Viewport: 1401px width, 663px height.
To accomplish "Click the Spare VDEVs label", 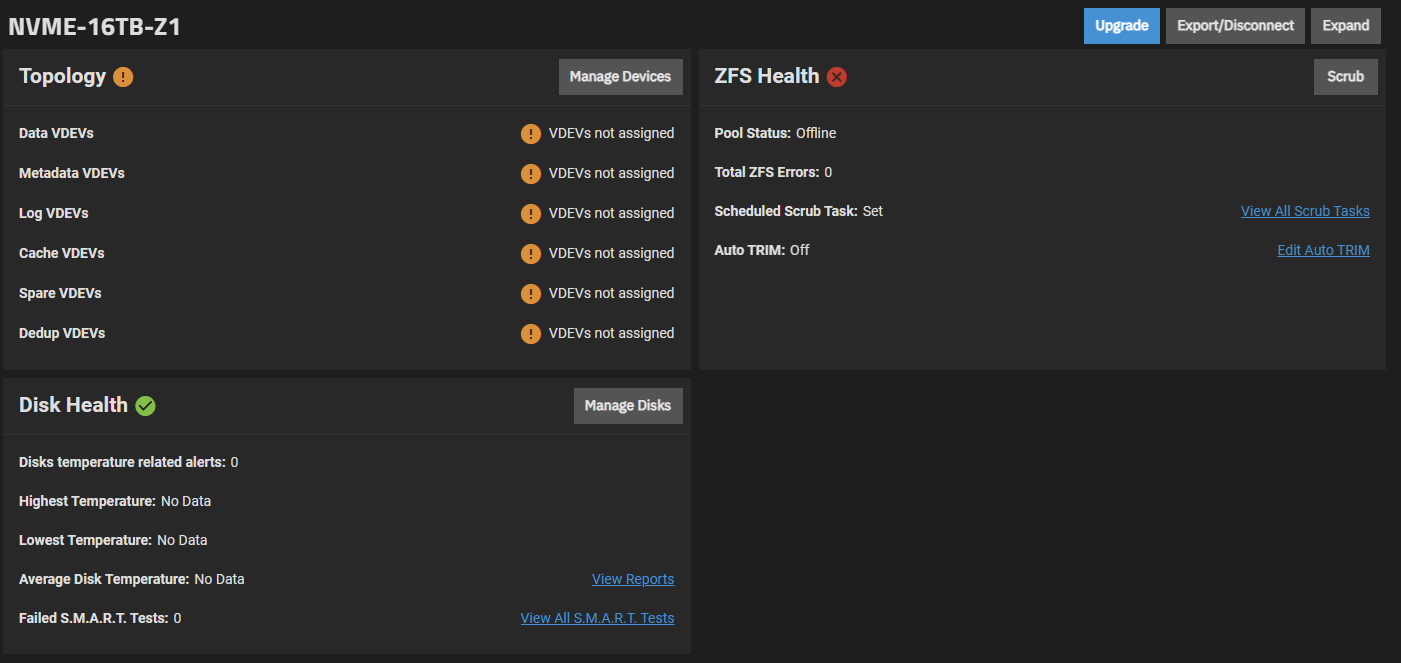I will pyautogui.click(x=60, y=293).
